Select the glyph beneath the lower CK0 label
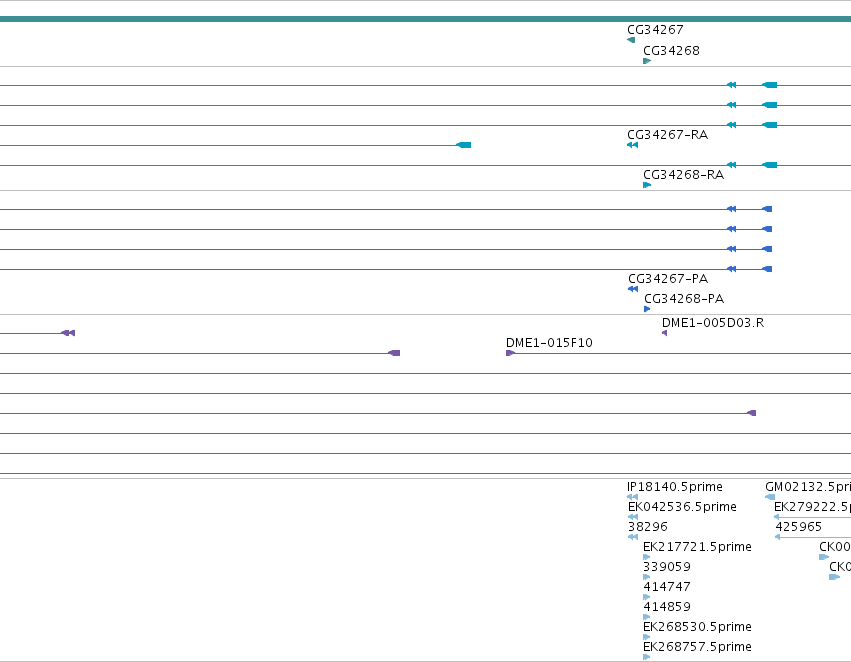851x662 pixels. point(834,577)
